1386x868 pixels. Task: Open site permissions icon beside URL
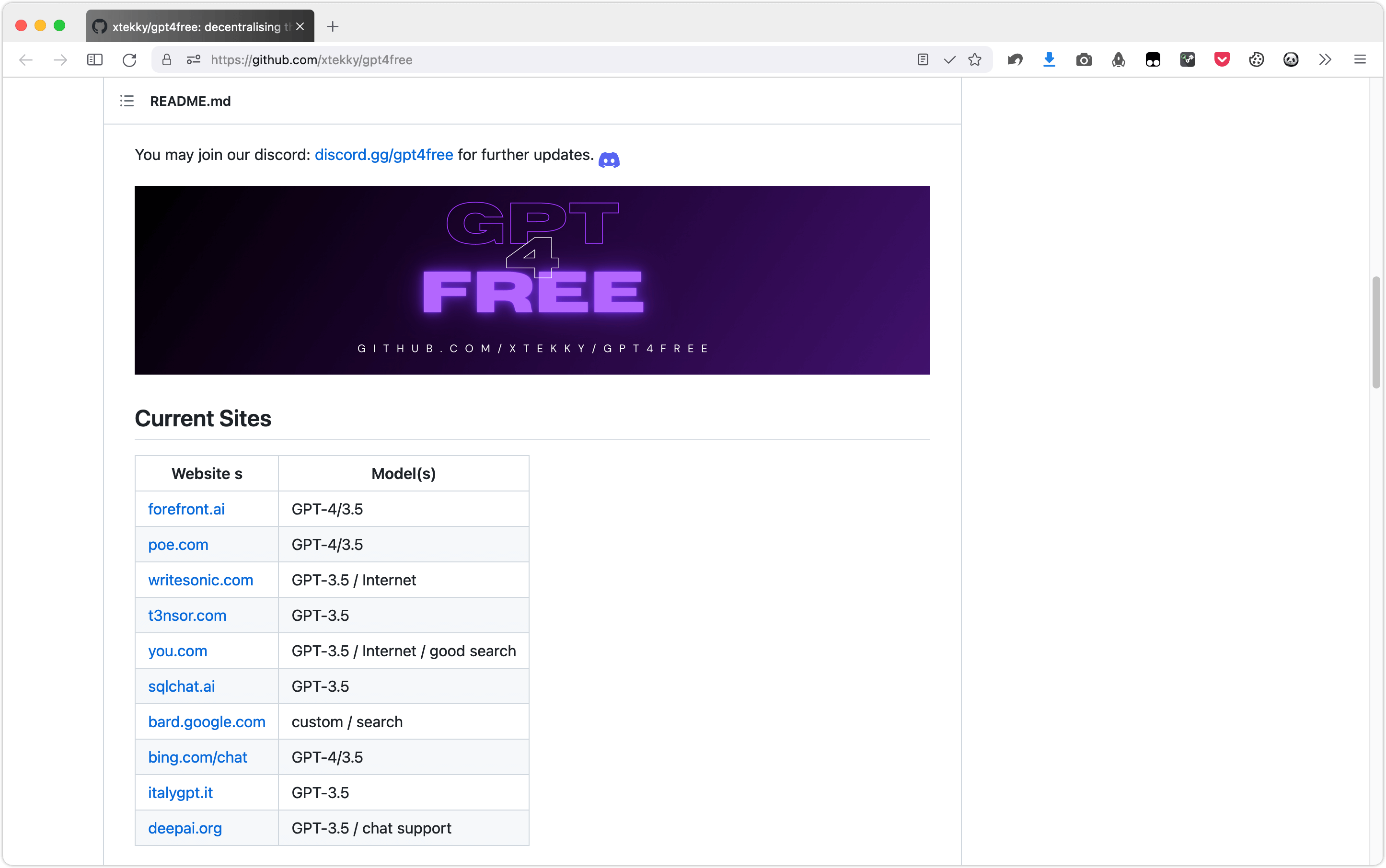point(194,60)
